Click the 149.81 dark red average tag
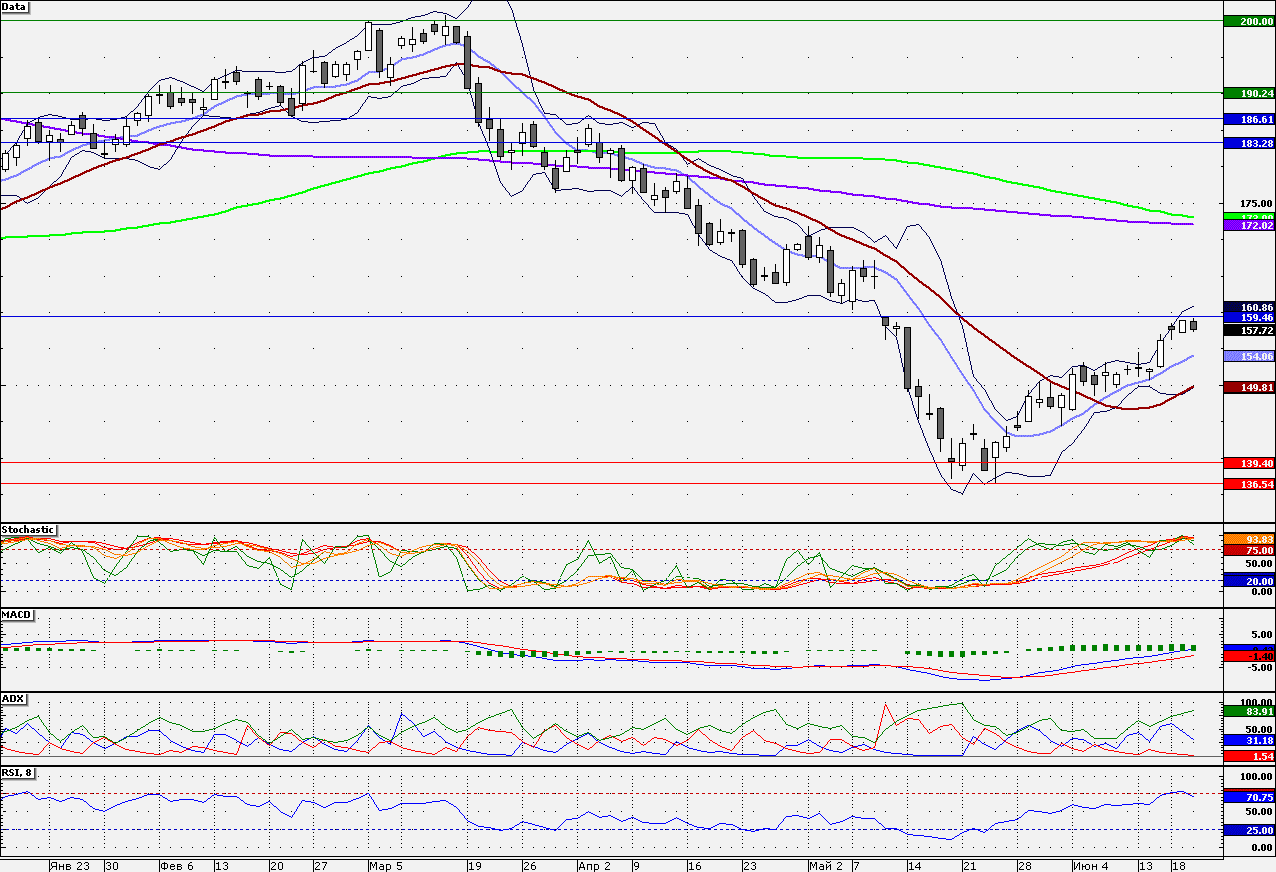Image resolution: width=1276 pixels, height=872 pixels. 1249,387
